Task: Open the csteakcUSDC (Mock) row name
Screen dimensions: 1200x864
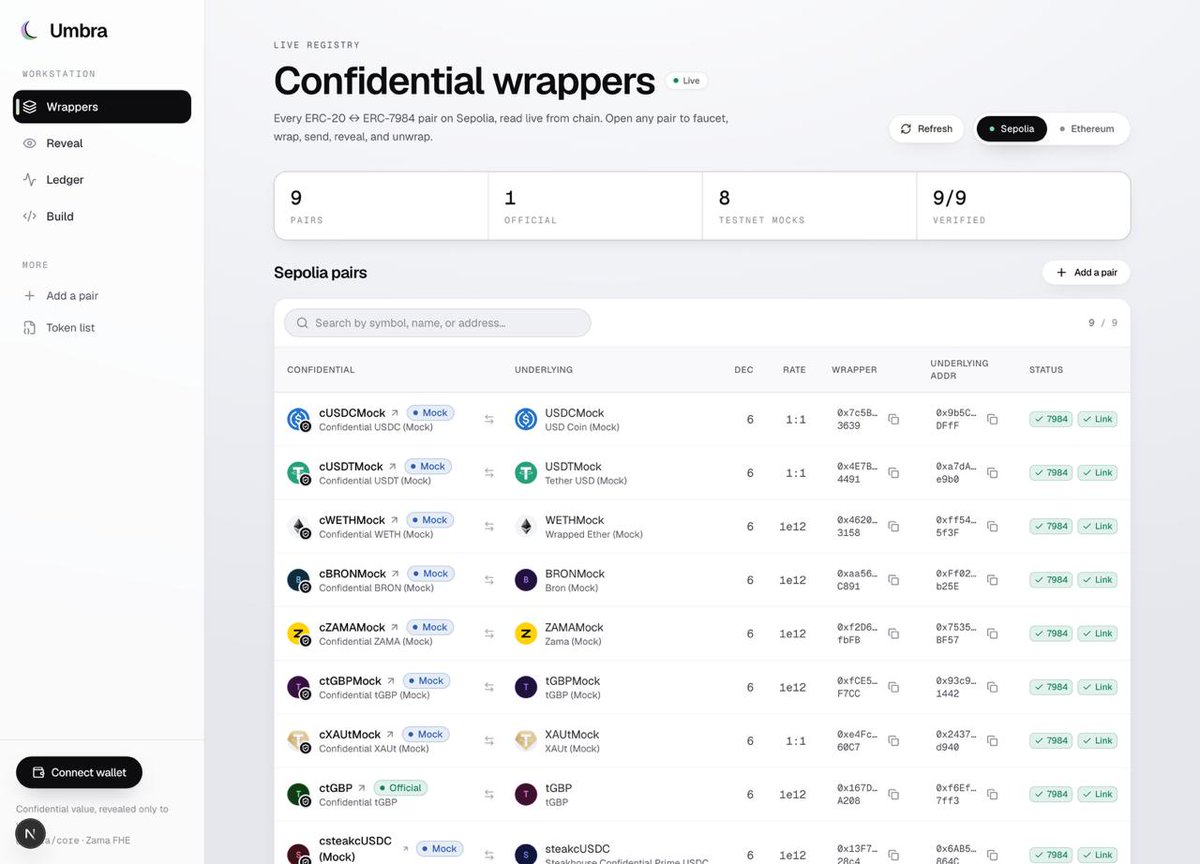Action: [355, 848]
